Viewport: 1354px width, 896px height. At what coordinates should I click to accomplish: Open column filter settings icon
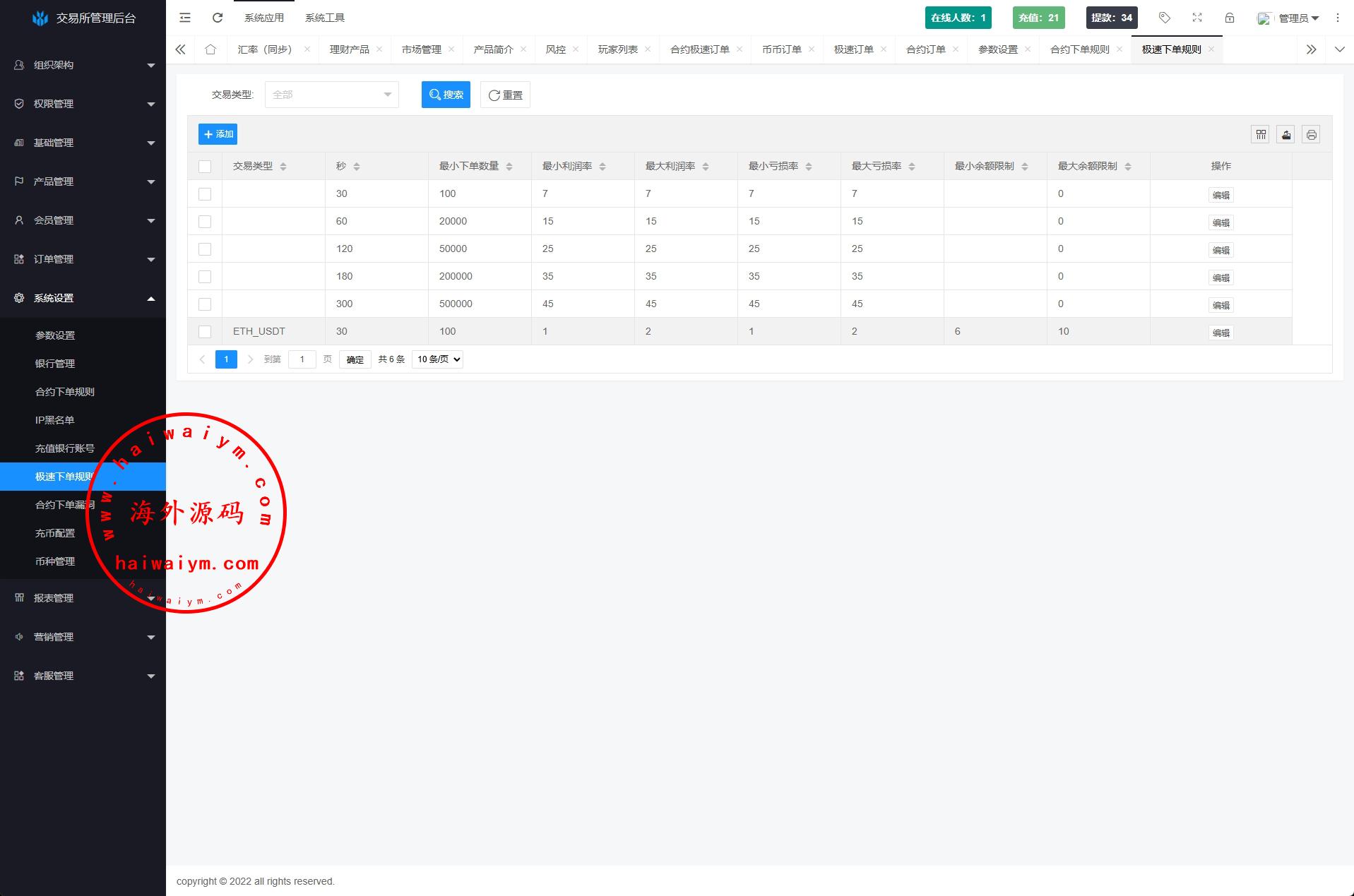click(1261, 134)
